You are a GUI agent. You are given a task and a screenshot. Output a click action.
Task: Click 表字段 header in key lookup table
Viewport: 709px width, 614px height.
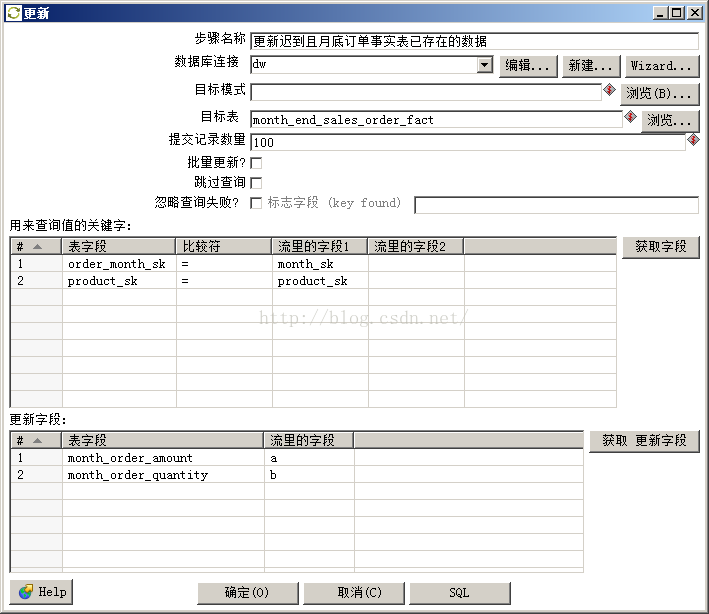point(118,246)
